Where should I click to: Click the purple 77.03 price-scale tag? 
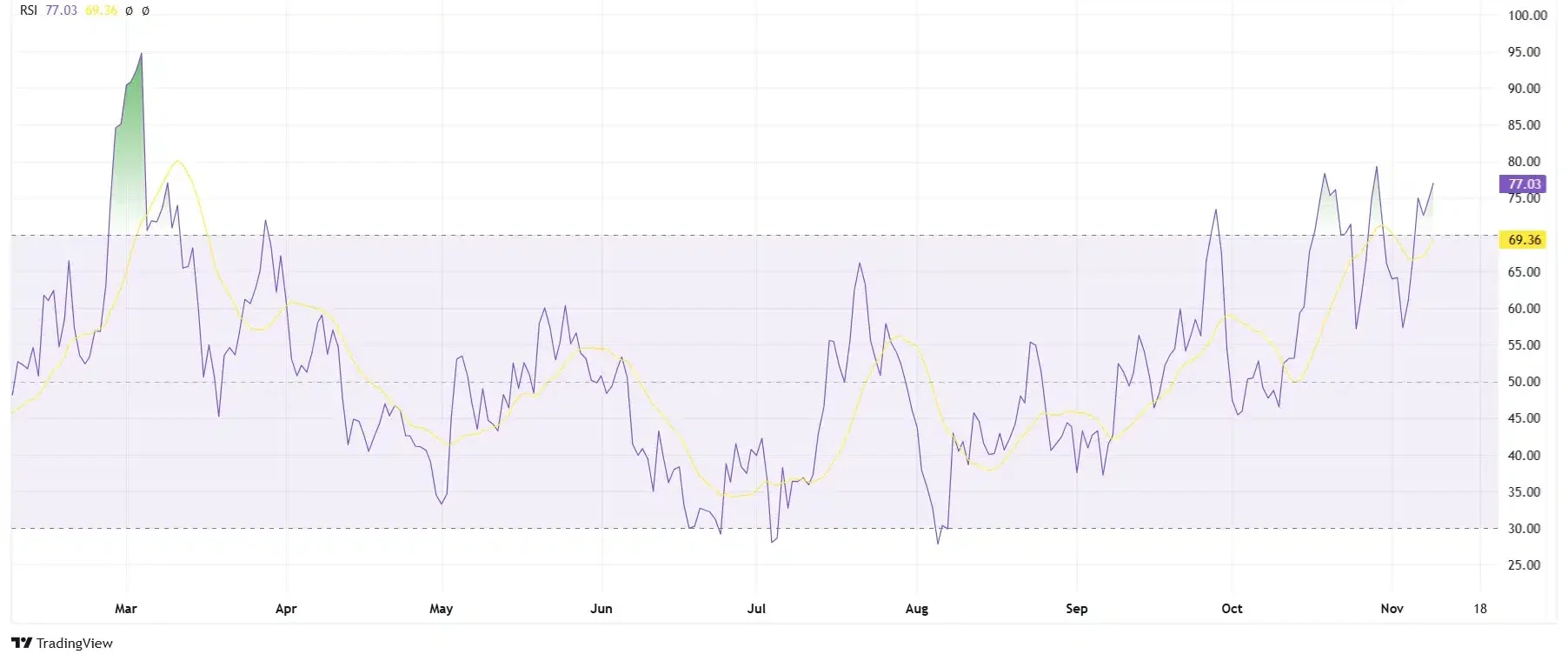pos(1522,184)
